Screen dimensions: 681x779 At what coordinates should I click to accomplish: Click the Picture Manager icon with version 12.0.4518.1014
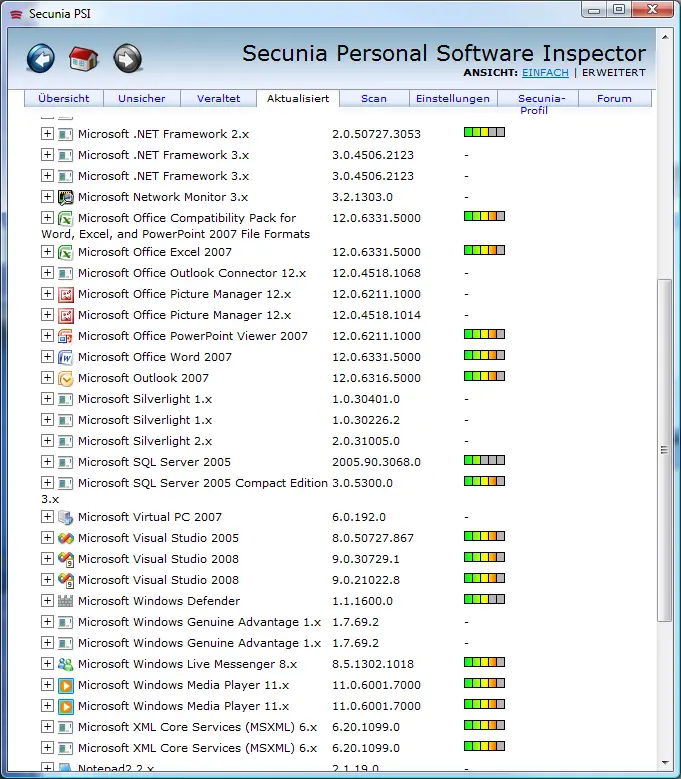pos(66,315)
